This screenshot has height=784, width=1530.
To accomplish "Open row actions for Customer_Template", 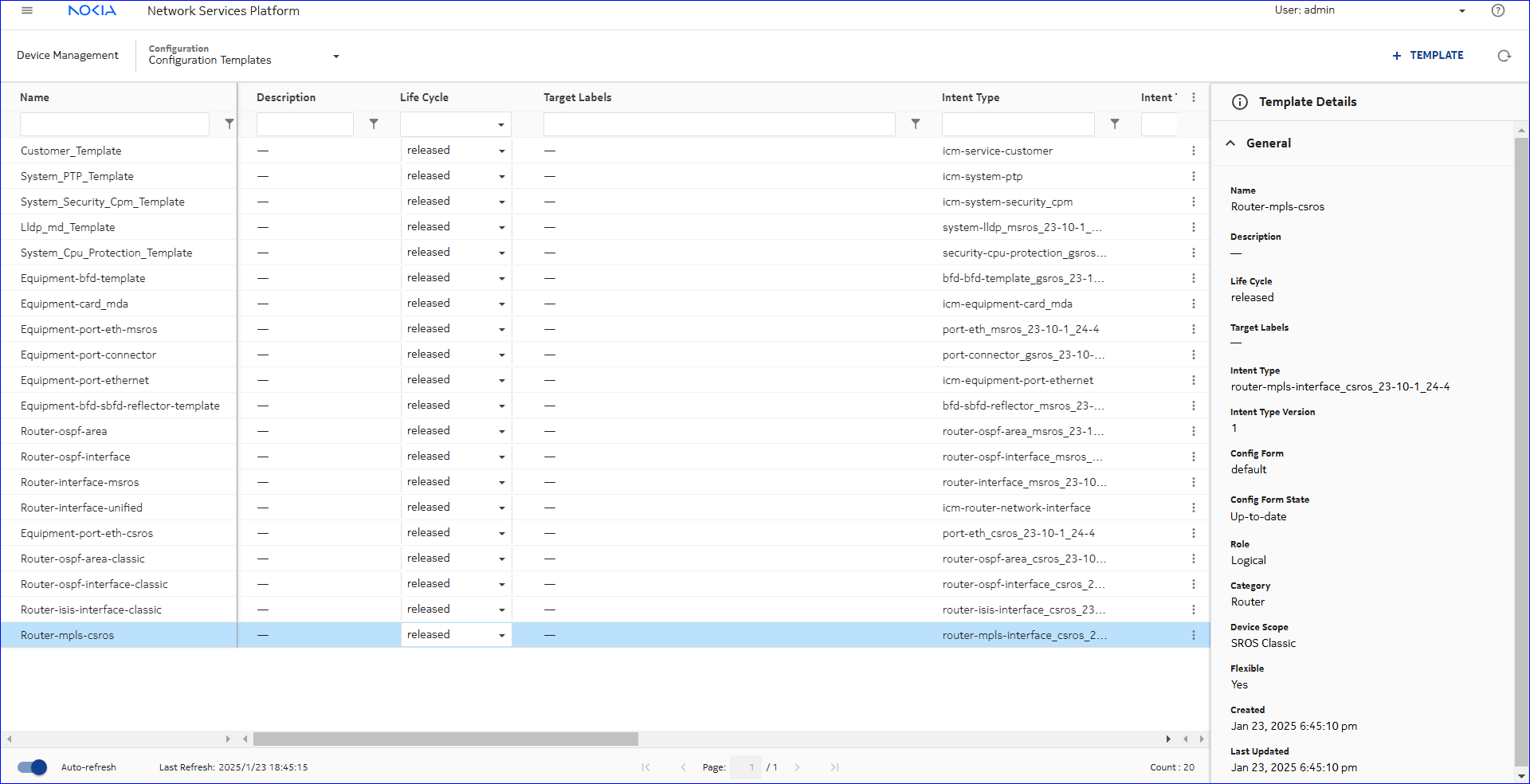I will 1193,151.
